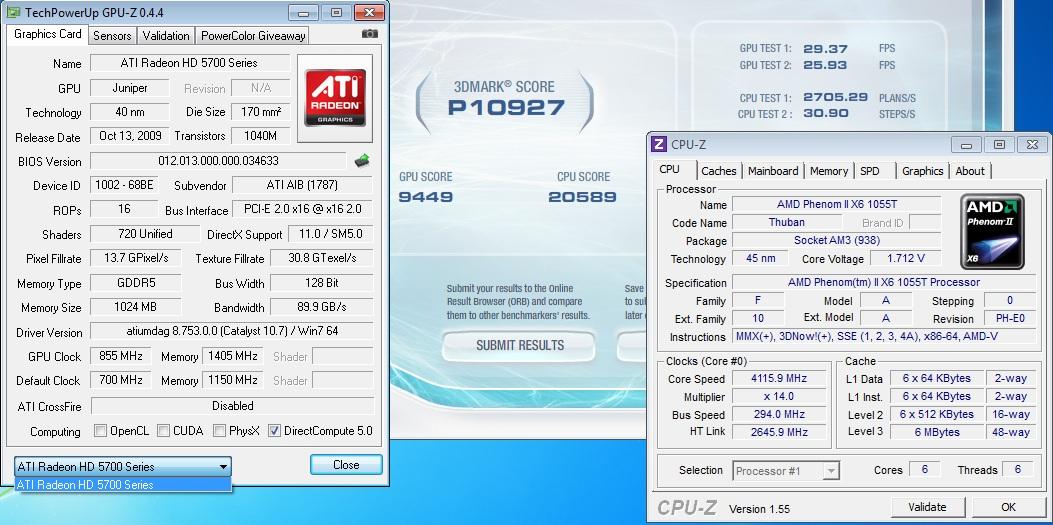Click the Package value Socket AM3 (938)

tap(837, 240)
